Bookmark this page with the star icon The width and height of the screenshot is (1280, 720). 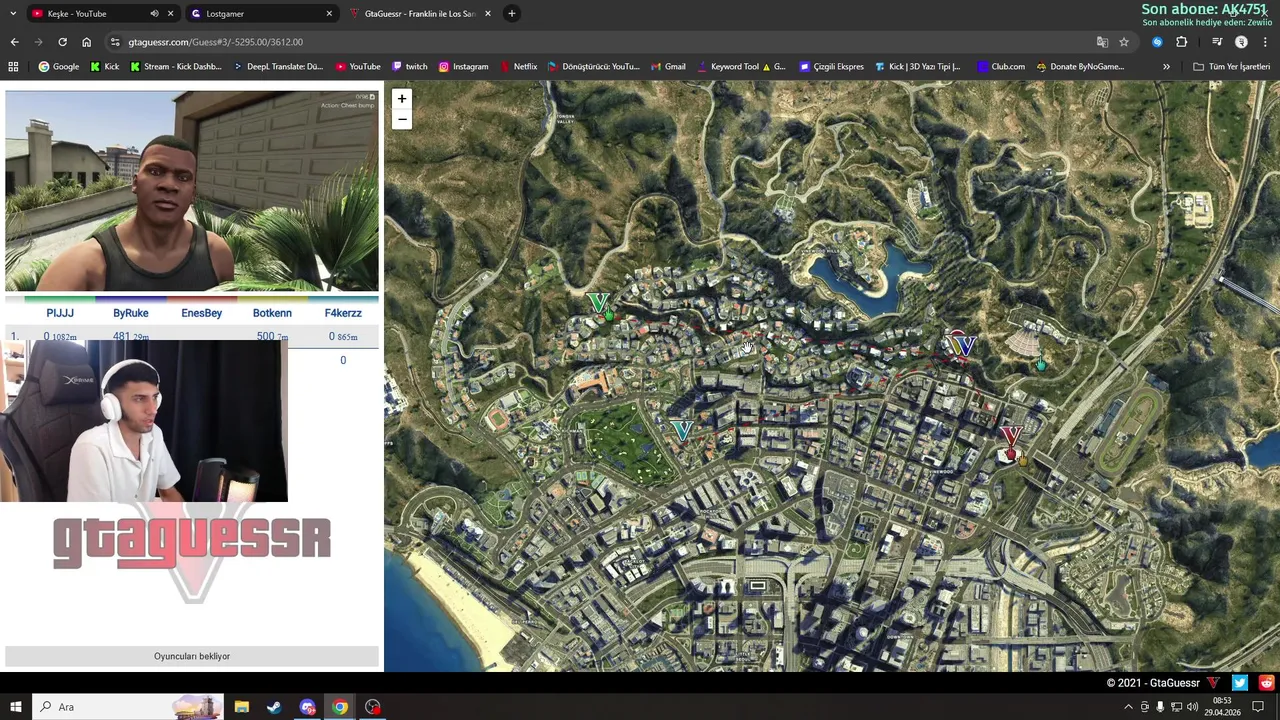[x=1124, y=42]
